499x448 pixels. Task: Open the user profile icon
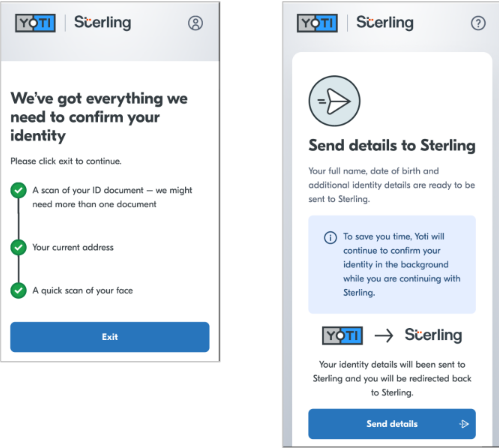click(195, 23)
